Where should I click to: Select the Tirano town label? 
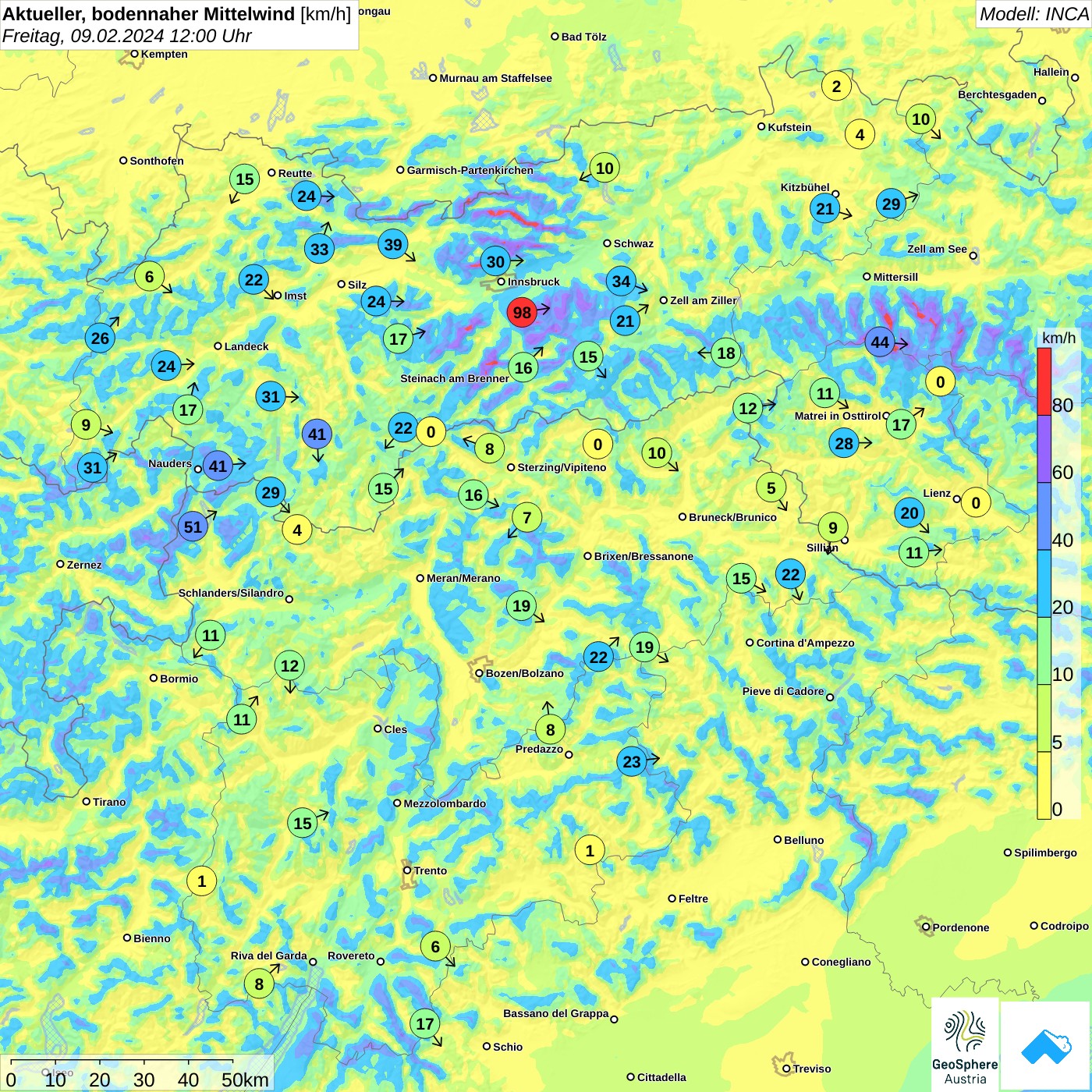109,802
